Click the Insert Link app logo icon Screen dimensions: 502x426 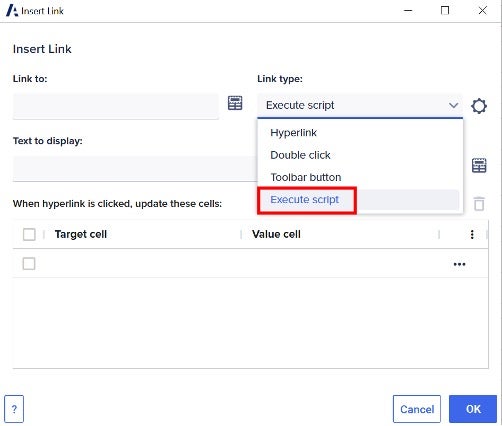[x=12, y=11]
